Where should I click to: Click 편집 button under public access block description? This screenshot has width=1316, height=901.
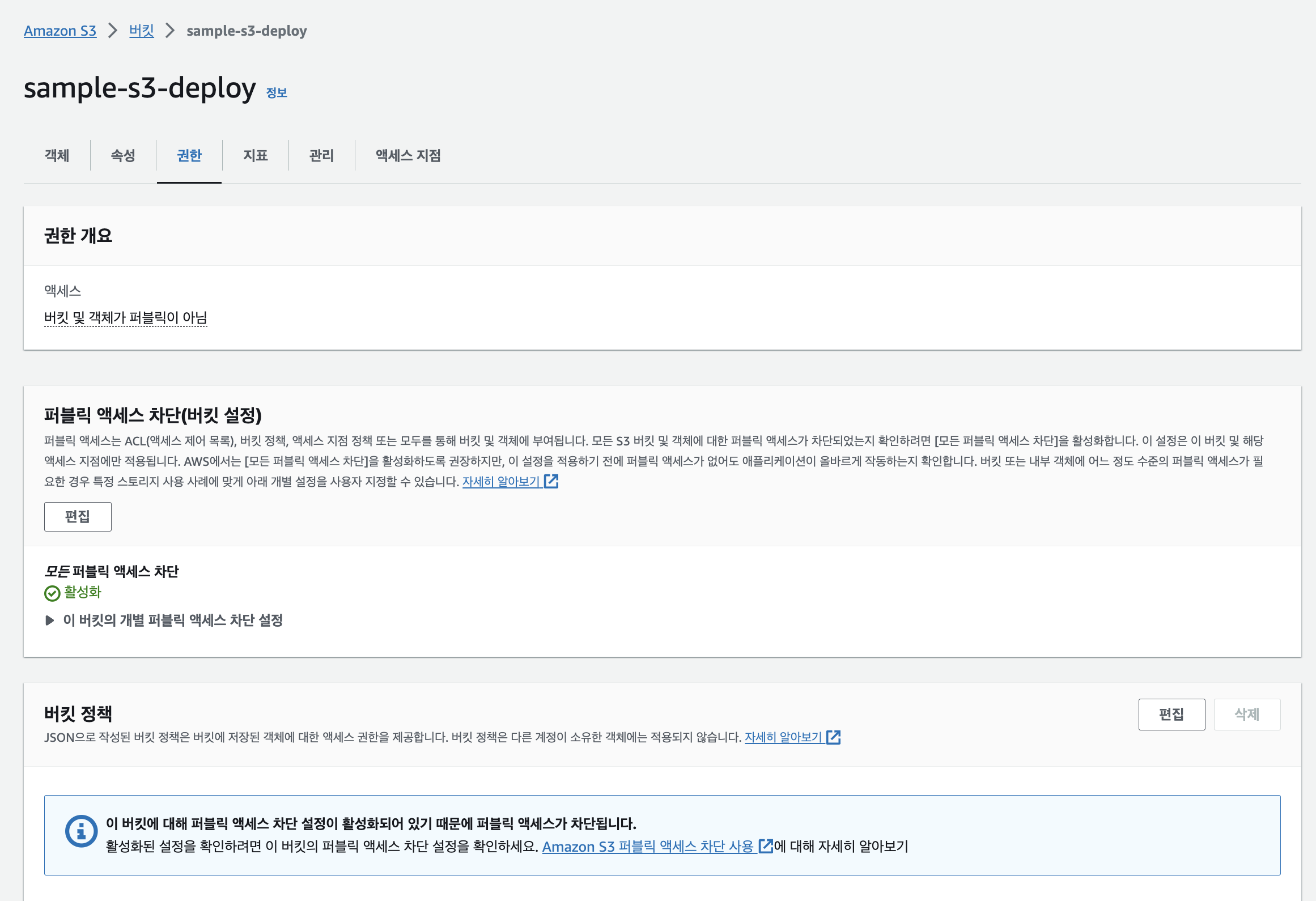pos(78,517)
